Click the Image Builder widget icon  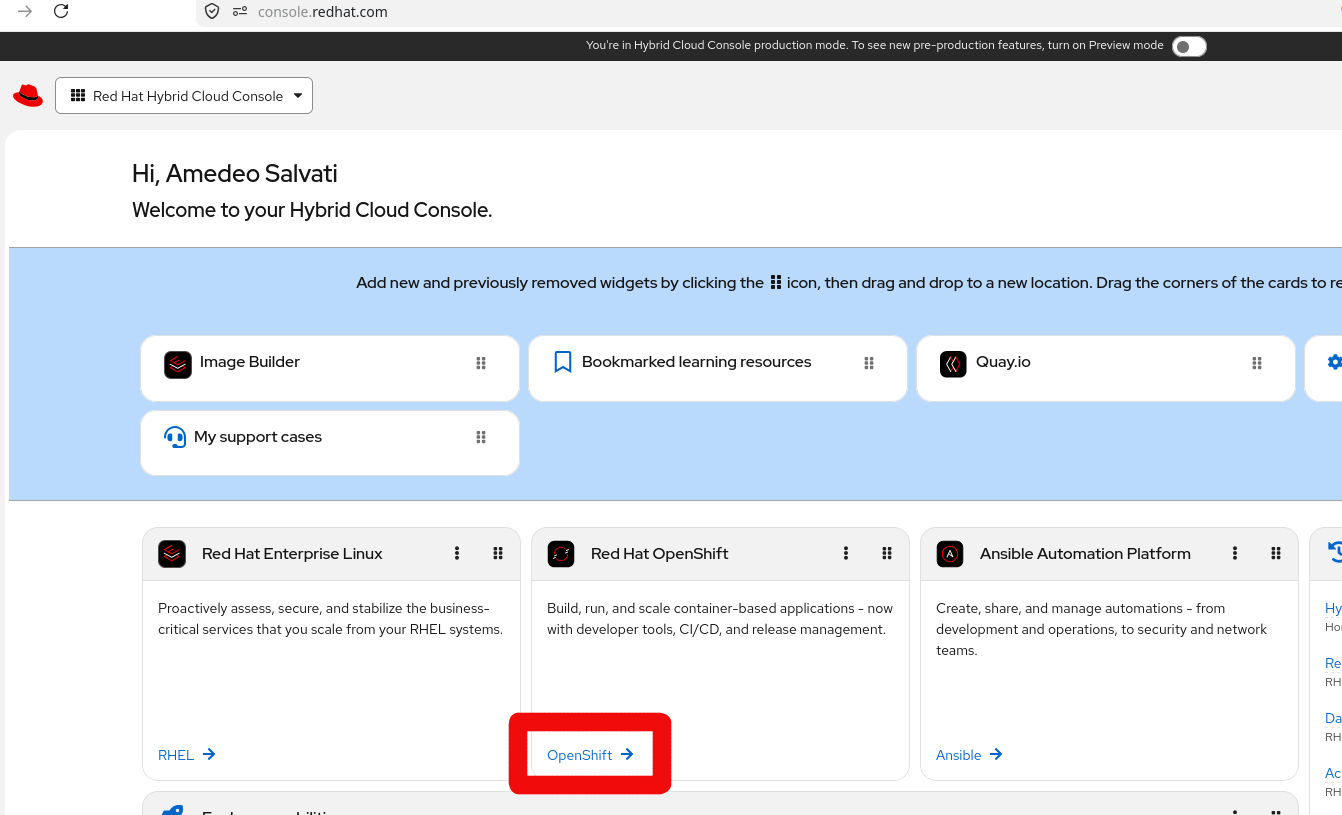pyautogui.click(x=178, y=365)
